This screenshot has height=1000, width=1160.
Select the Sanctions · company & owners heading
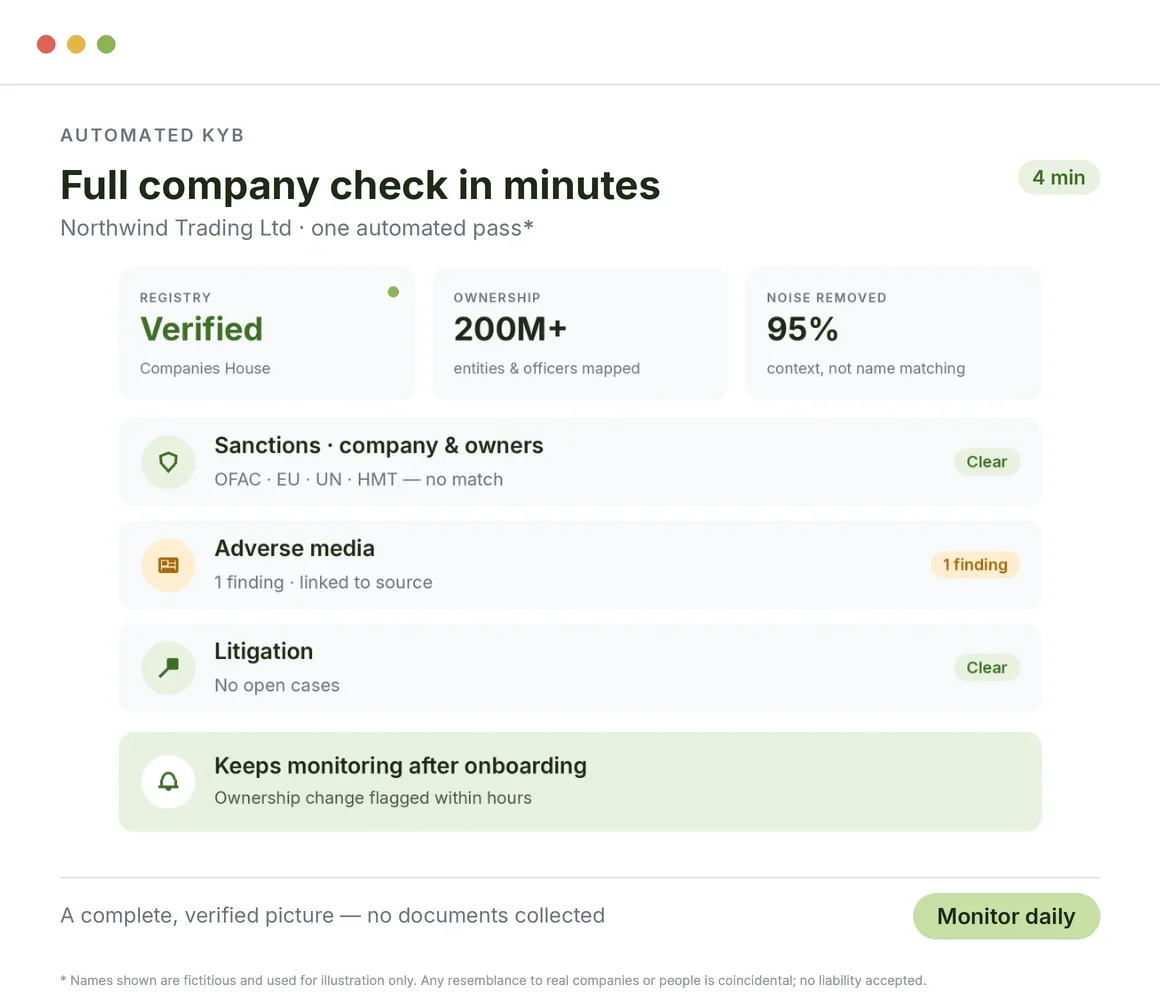pyautogui.click(x=379, y=445)
